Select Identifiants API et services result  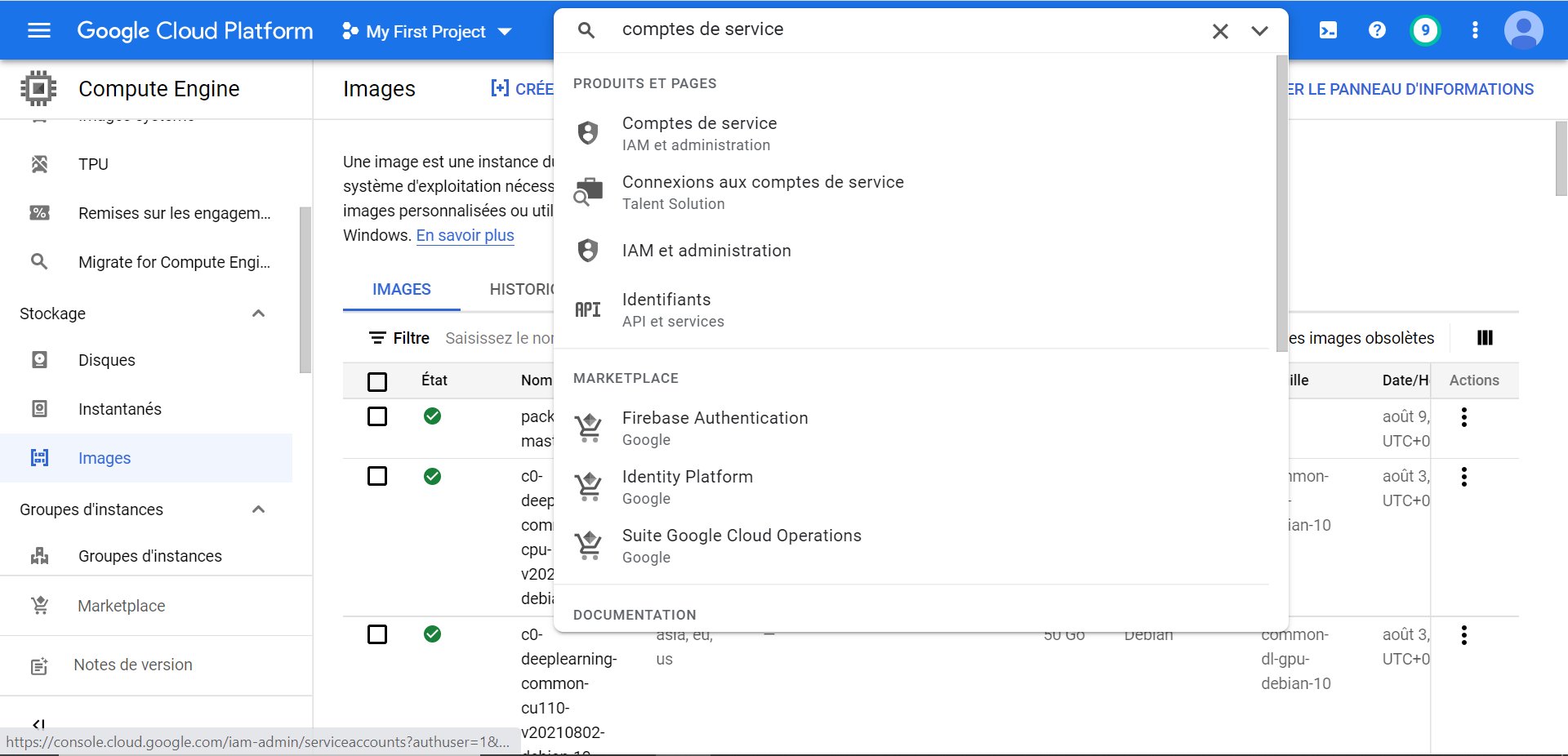coord(915,309)
